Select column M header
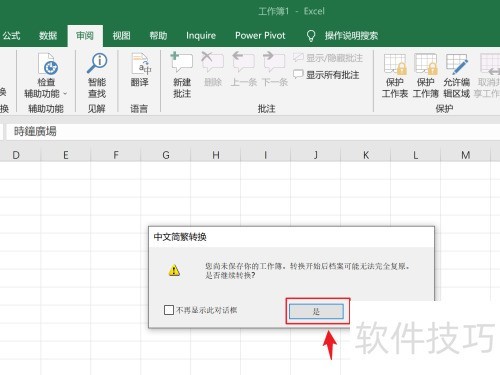The height and width of the screenshot is (375, 500). (466, 155)
